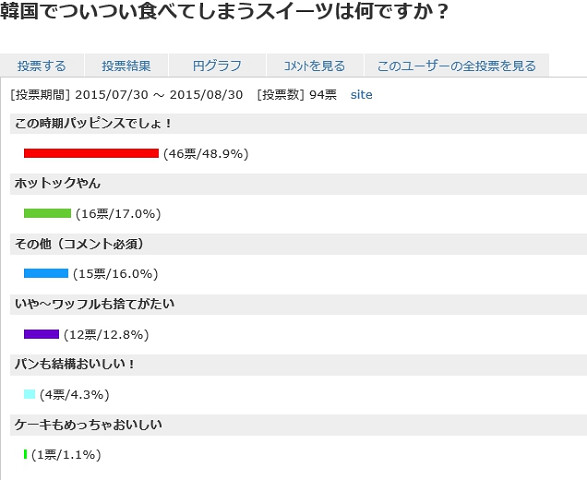The width and height of the screenshot is (587, 480).
Task: Click the thin green ケーキ result bar
Action: [25, 454]
